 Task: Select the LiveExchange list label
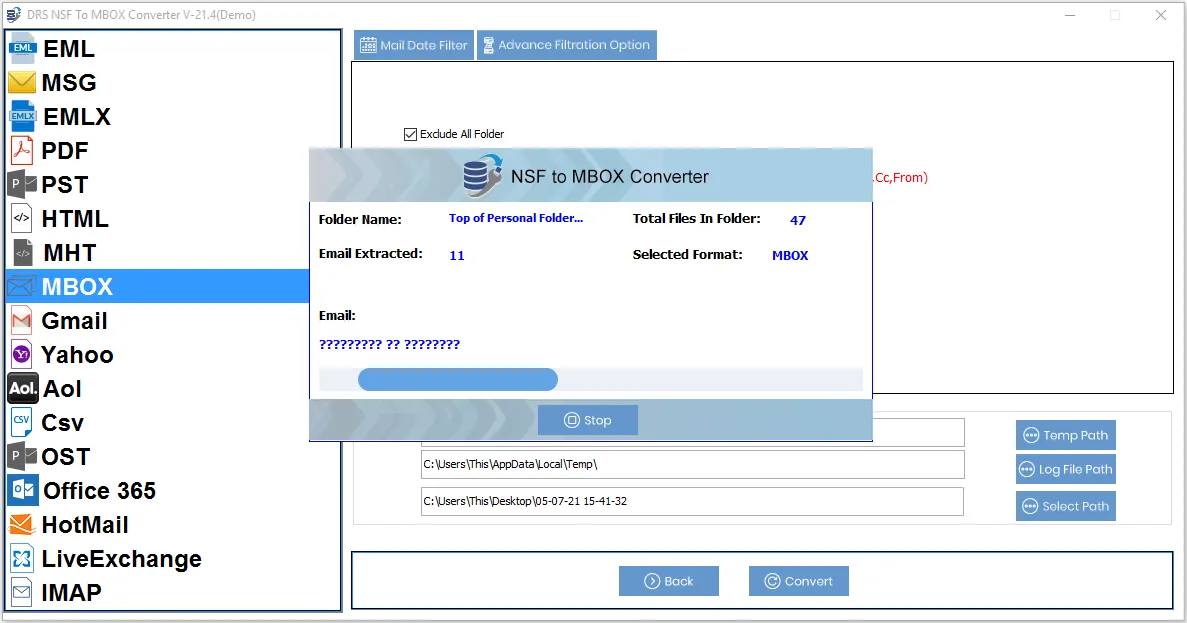pos(121,559)
